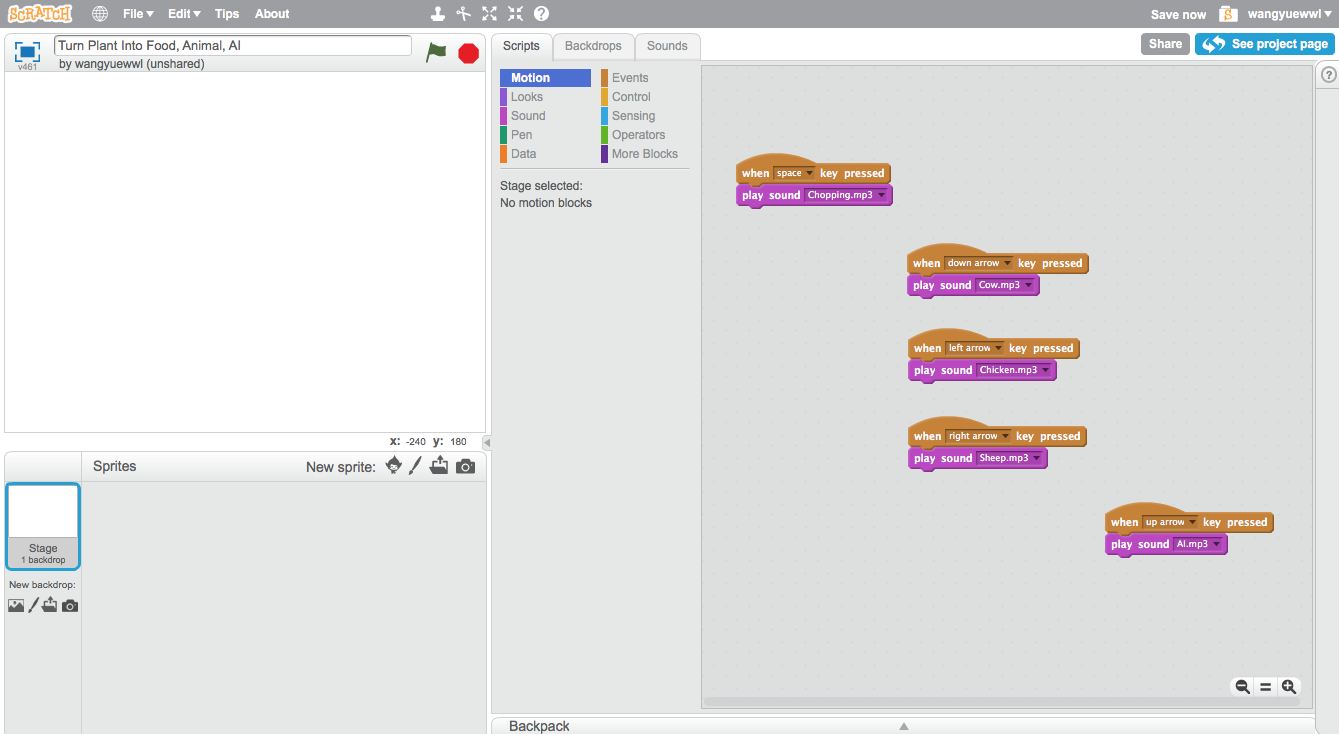Click the green flag to run project
The image size is (1339, 734).
point(436,53)
